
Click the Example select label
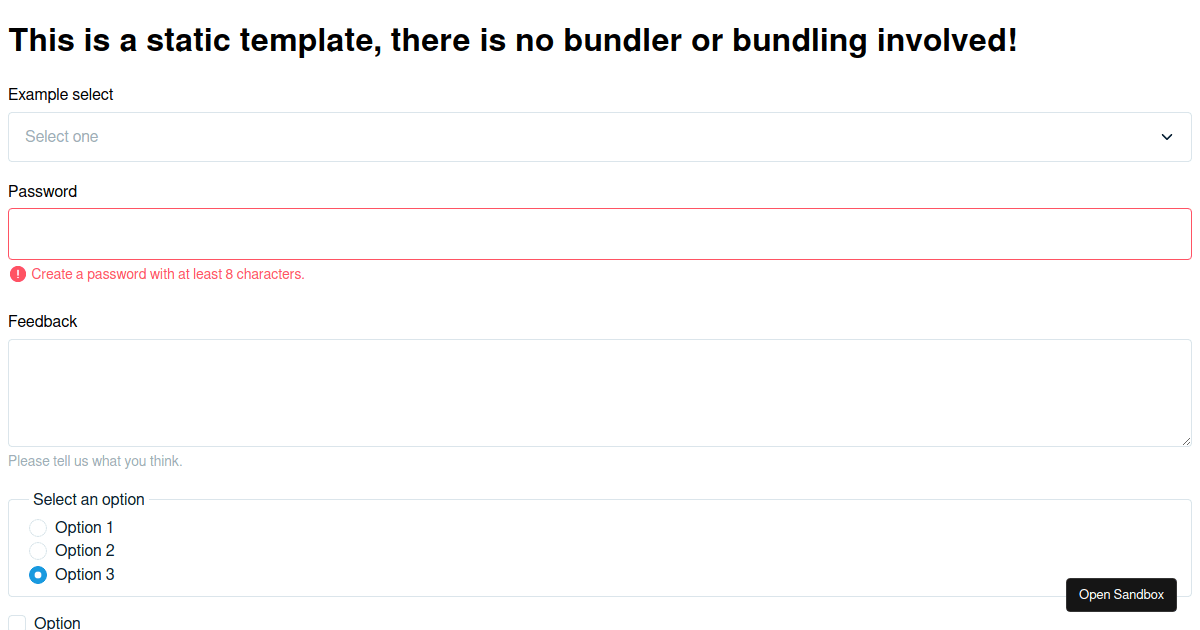61,94
